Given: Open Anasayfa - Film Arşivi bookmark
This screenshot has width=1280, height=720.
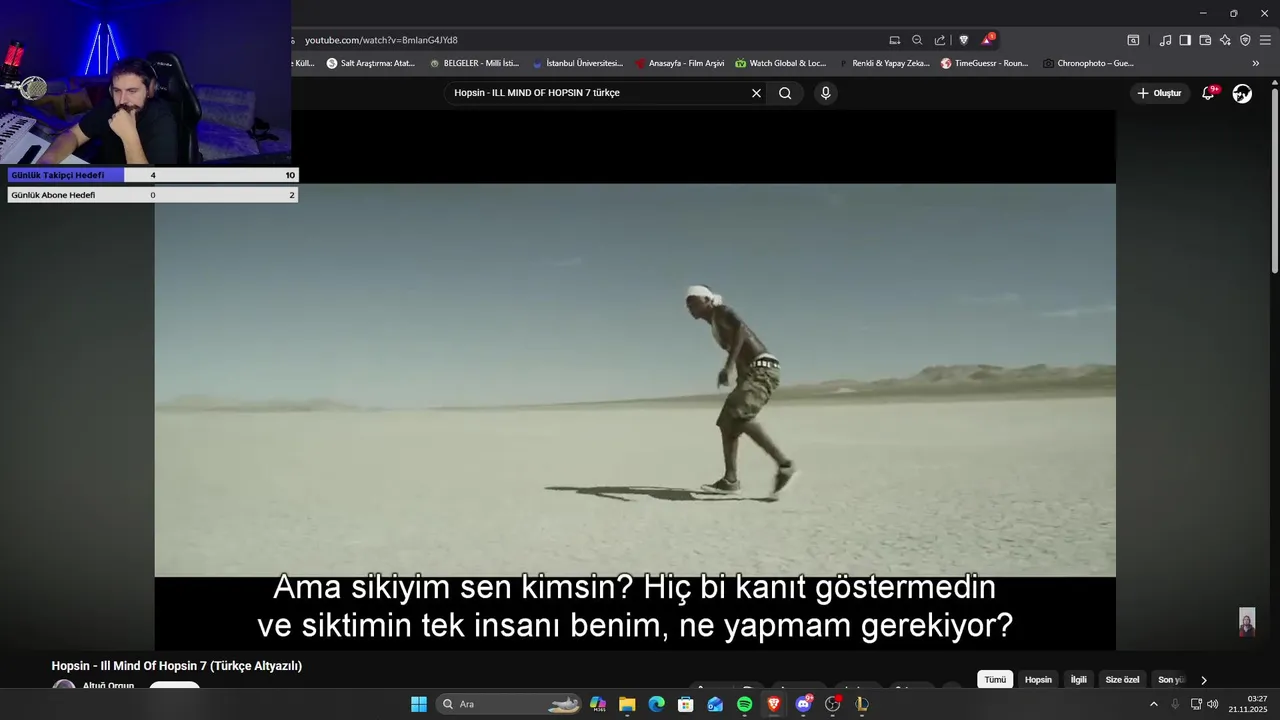Looking at the screenshot, I should 680,63.
